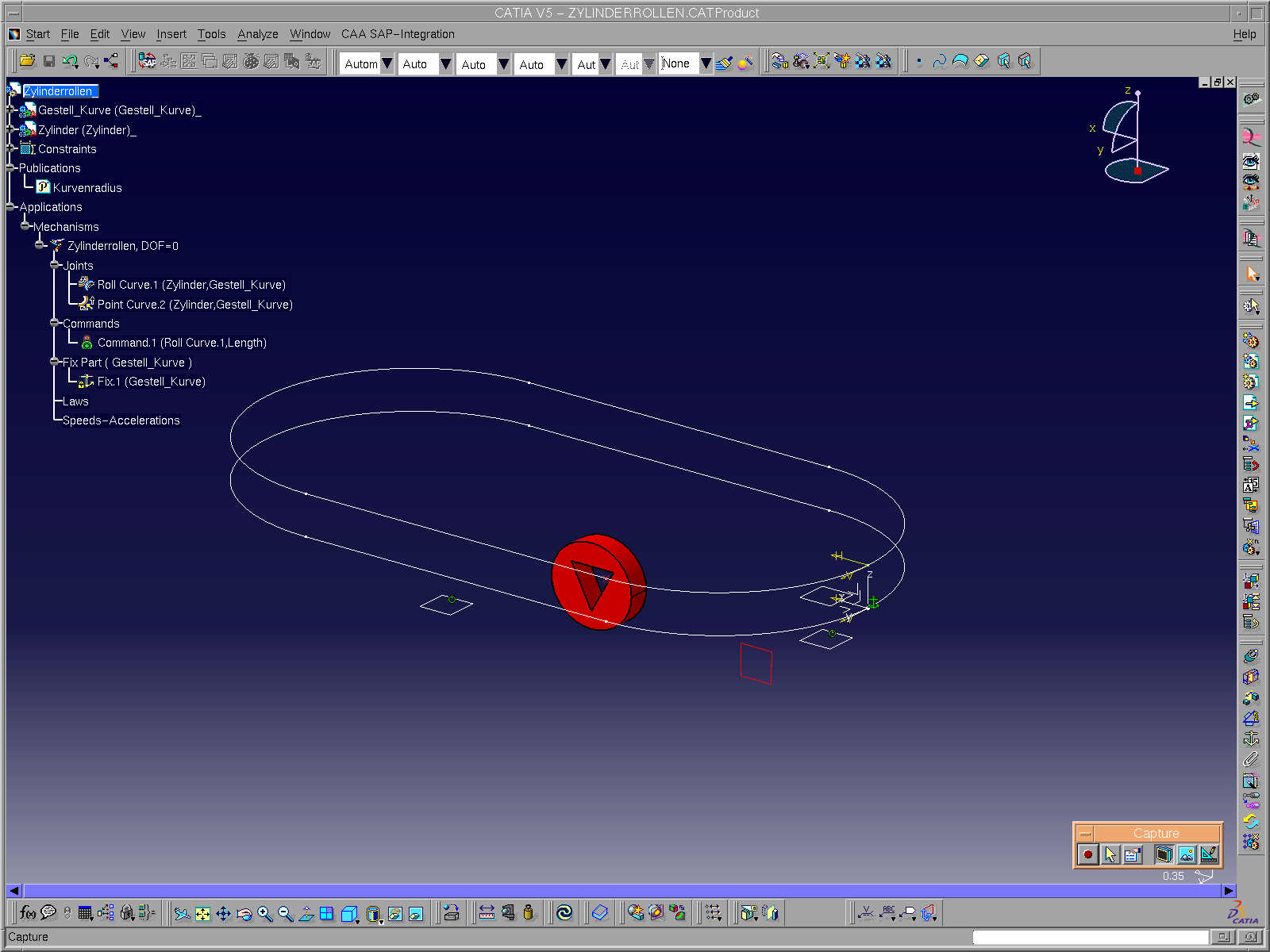This screenshot has height=952, width=1270.
Task: Click the Undo arrow icon
Action: (x=70, y=61)
